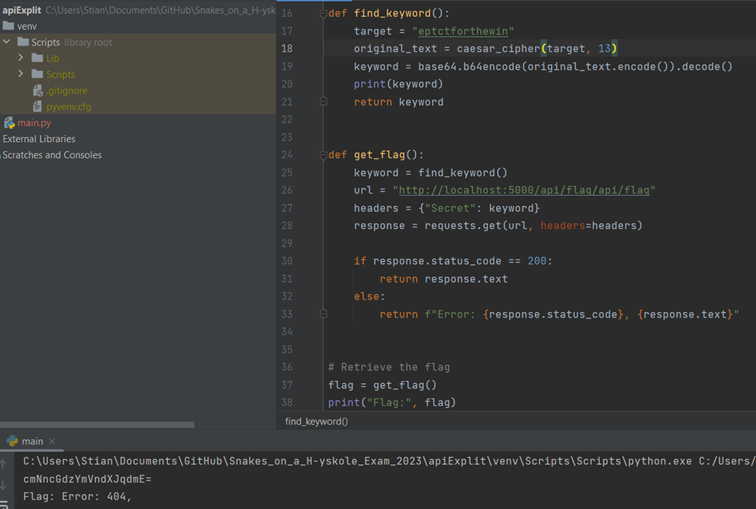Click the inner Scripts folder icon
This screenshot has width=756, height=509.
pos(37,74)
